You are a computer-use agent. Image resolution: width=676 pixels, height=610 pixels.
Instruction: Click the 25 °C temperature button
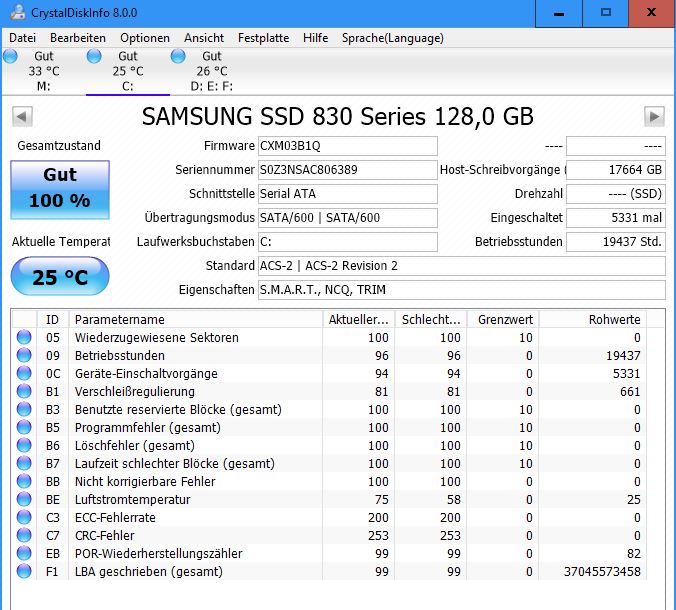pos(60,276)
